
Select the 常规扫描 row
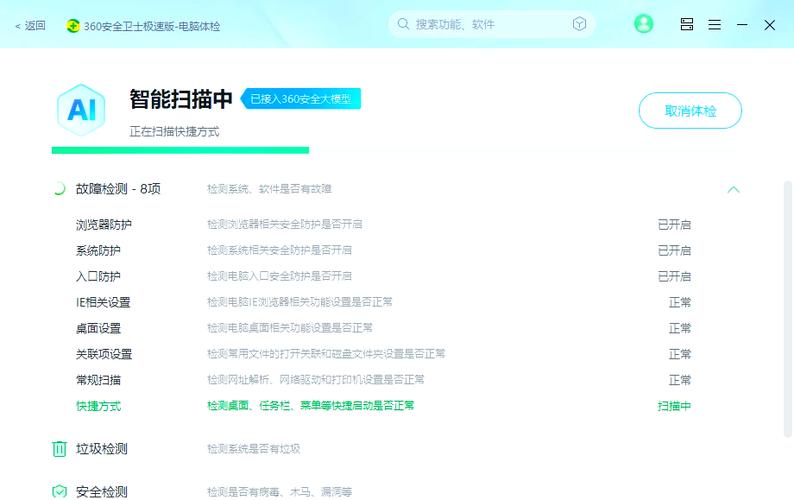coord(383,380)
